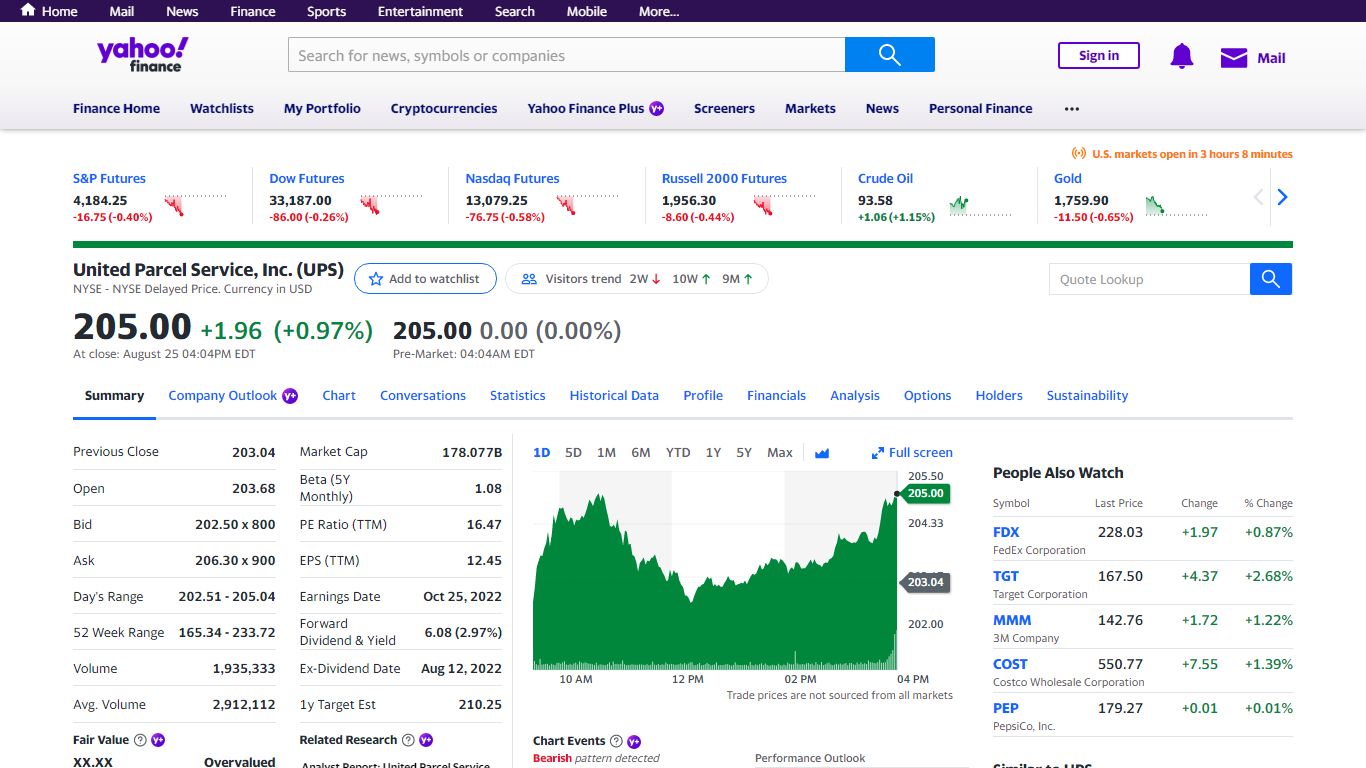Open the Mail envelope icon

[x=1234, y=58]
